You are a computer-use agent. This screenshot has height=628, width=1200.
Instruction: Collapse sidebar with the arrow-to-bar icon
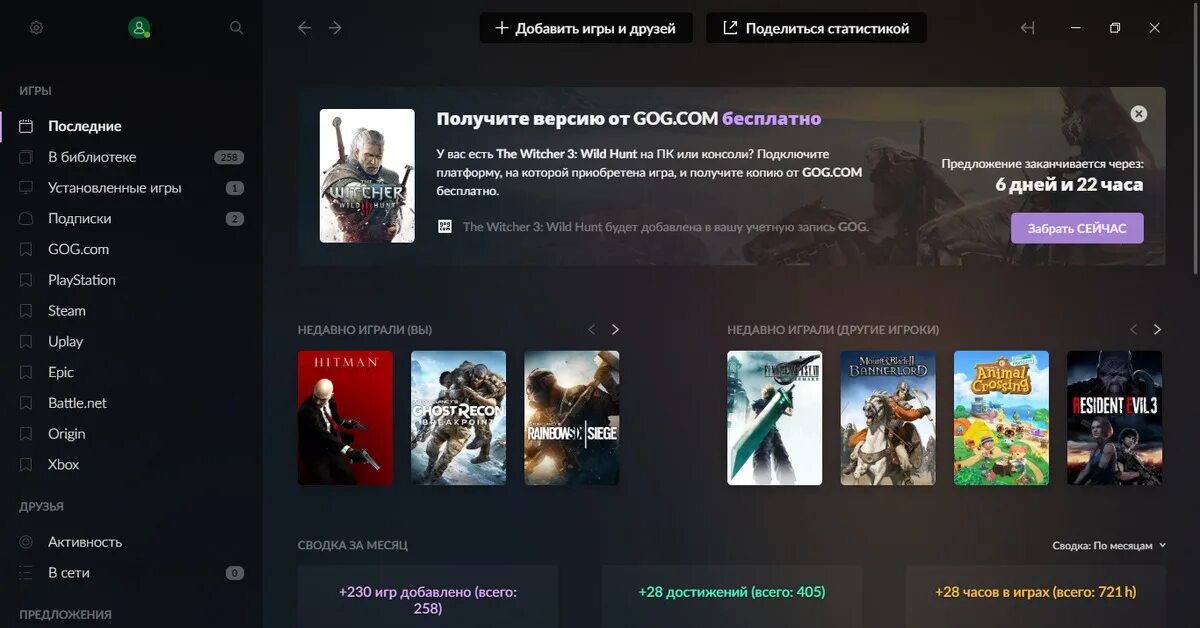pos(1027,28)
